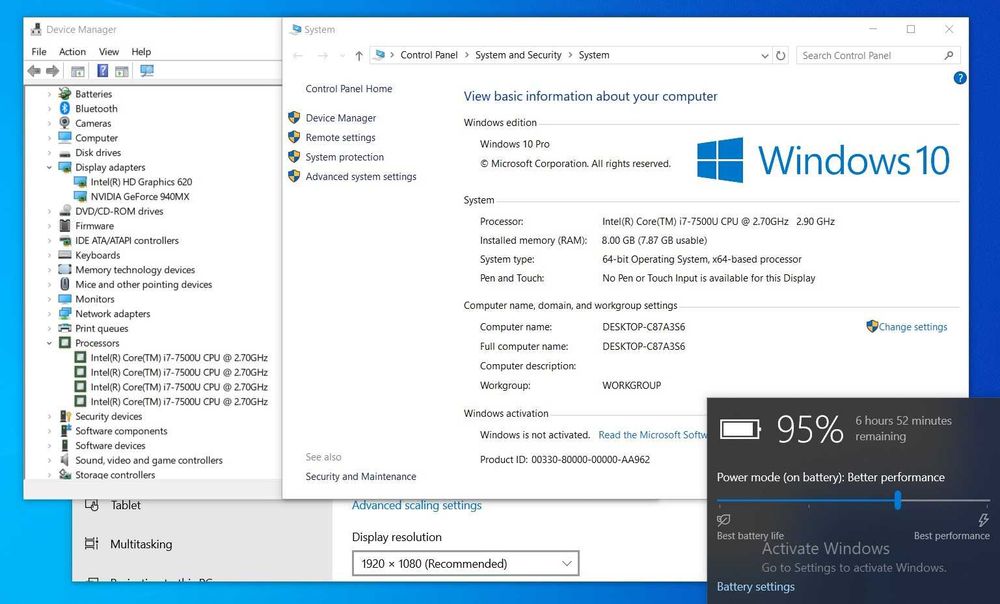Open Advanced system settings link
Screen dimensions: 1000x604
[x=361, y=177]
